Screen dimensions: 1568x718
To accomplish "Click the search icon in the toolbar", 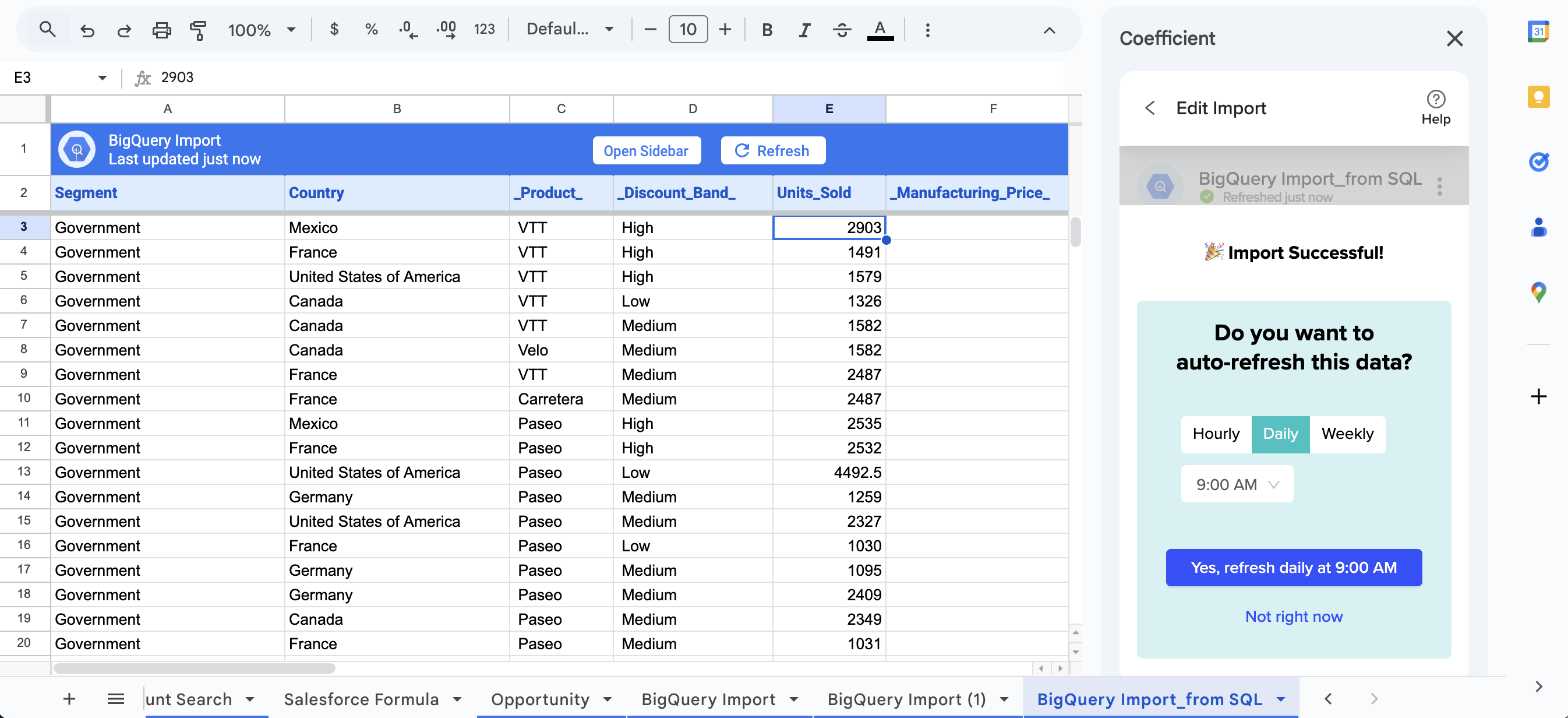I will tap(47, 29).
